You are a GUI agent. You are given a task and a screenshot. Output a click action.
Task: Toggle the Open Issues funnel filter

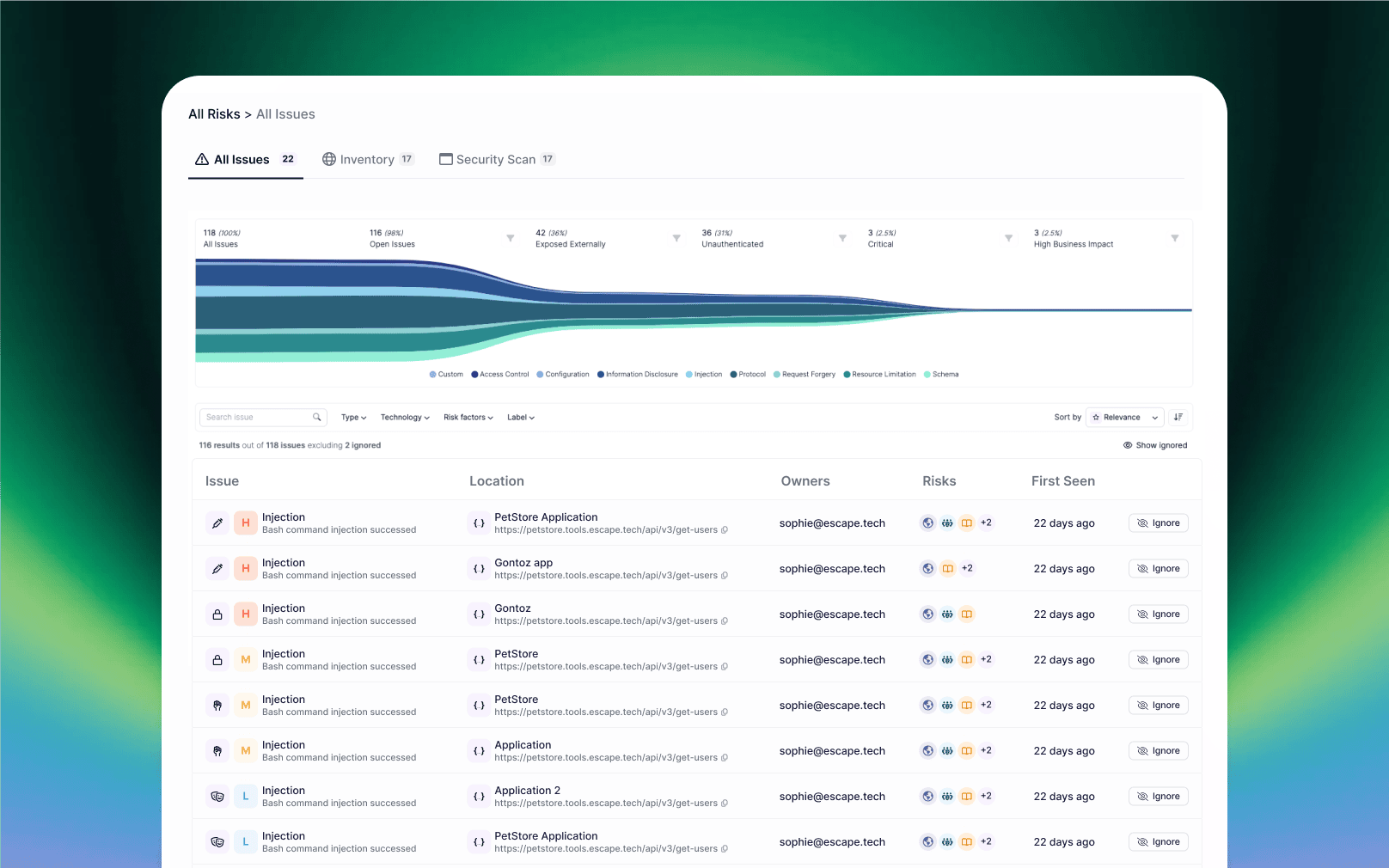[511, 238]
